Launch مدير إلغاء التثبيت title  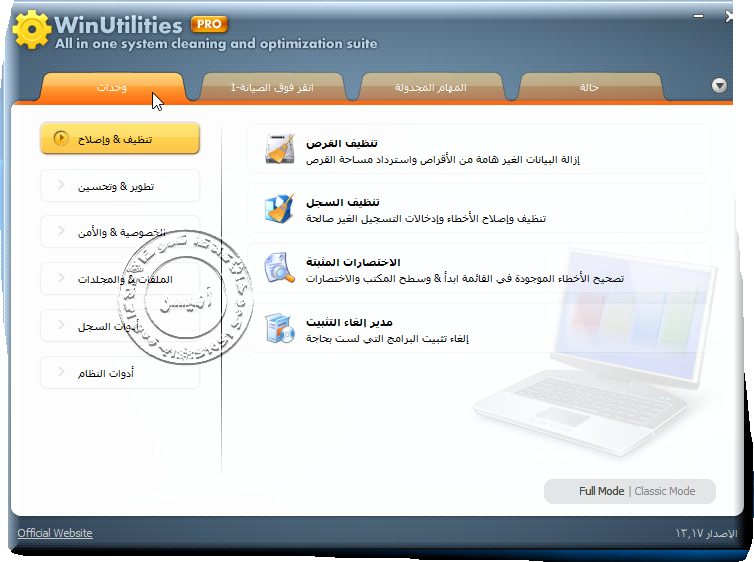350,322
